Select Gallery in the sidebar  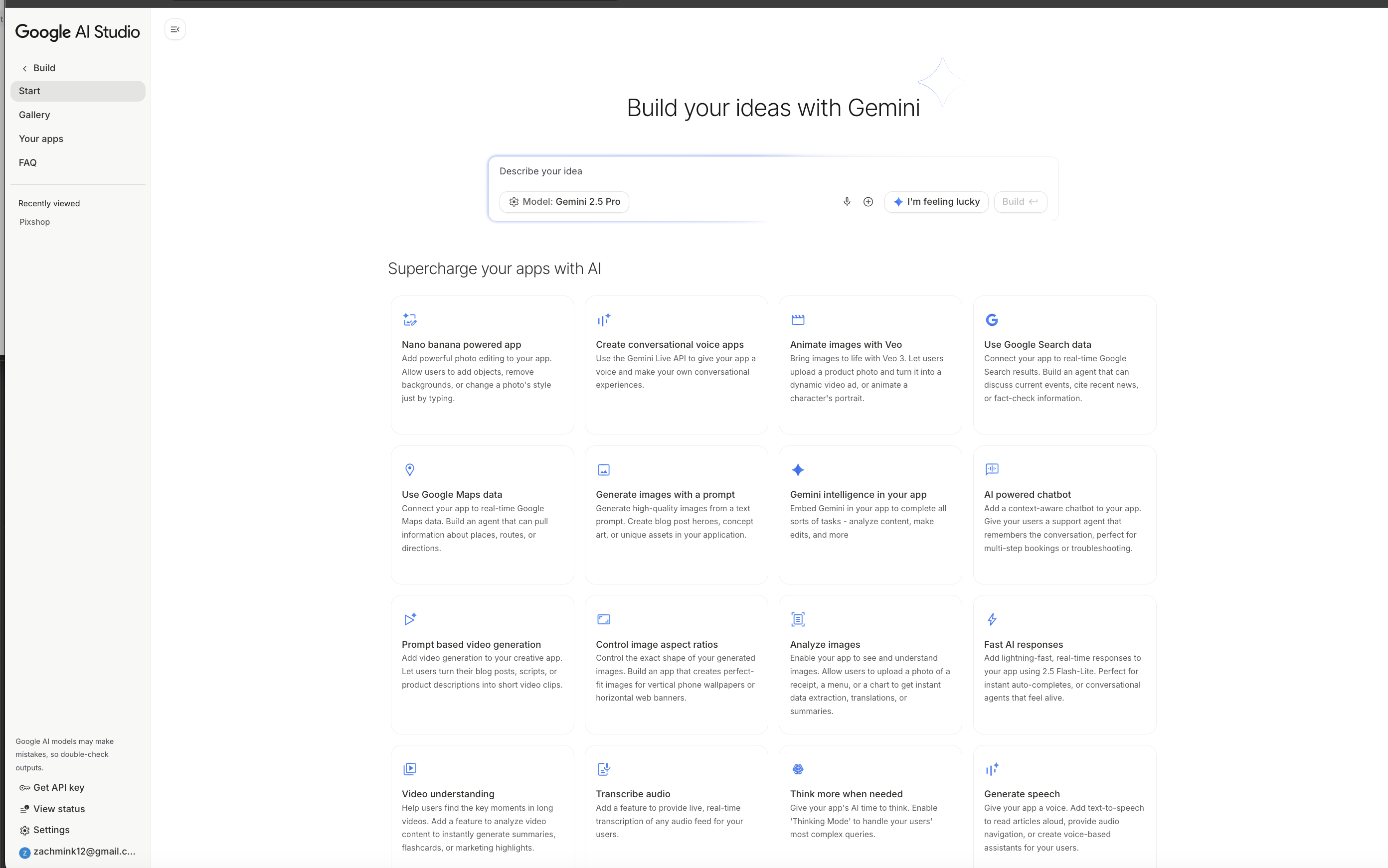click(34, 115)
